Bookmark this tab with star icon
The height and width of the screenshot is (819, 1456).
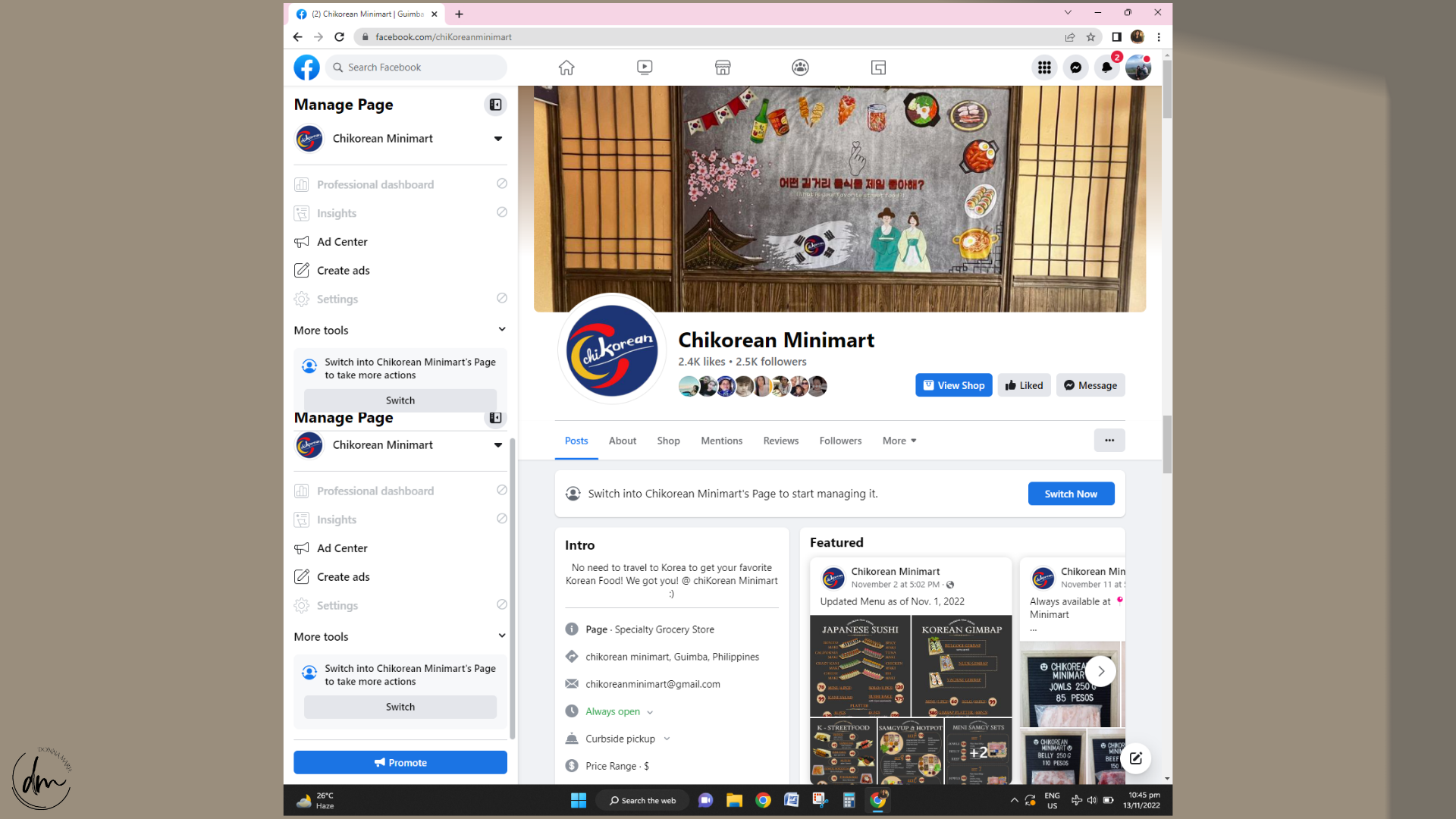(x=1090, y=37)
